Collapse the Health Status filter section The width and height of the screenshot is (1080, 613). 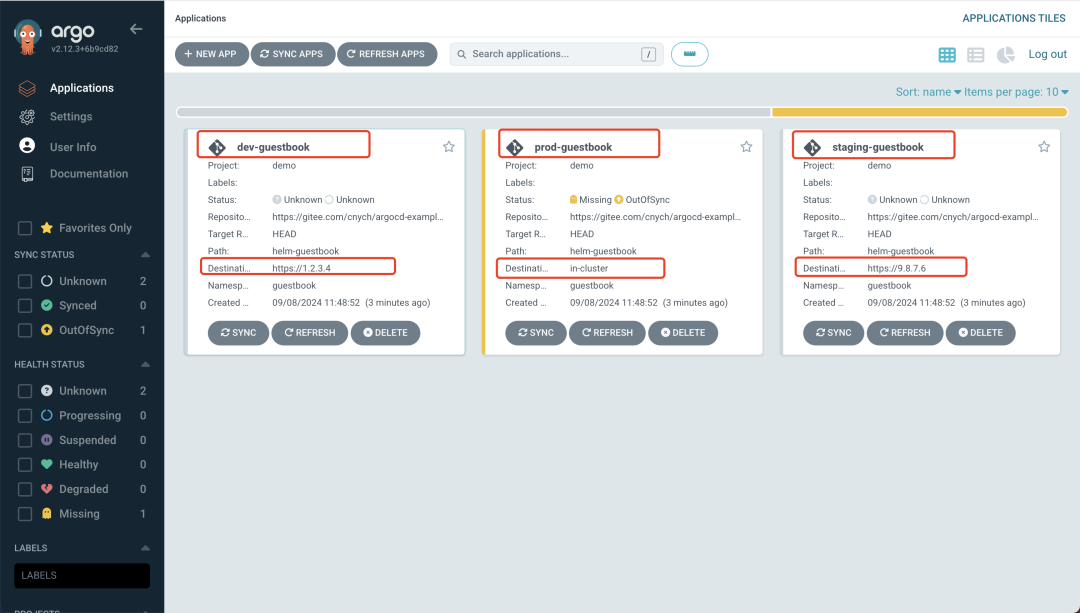pos(145,364)
